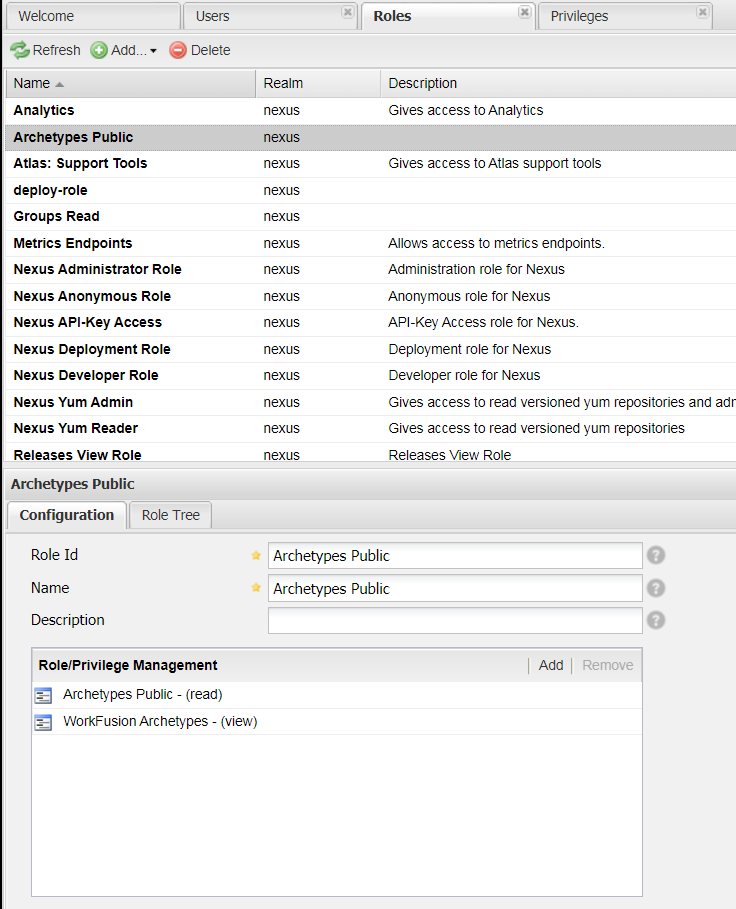The image size is (736, 909).
Task: Sort by the Realm column header
Action: click(318, 83)
